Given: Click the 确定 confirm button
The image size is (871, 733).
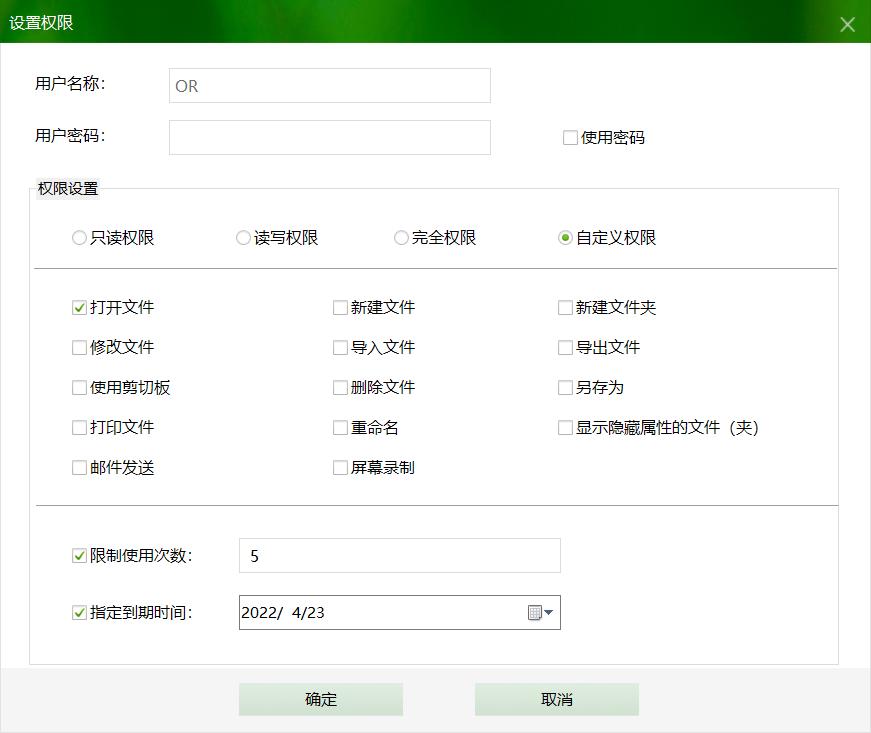Looking at the screenshot, I should [x=320, y=699].
